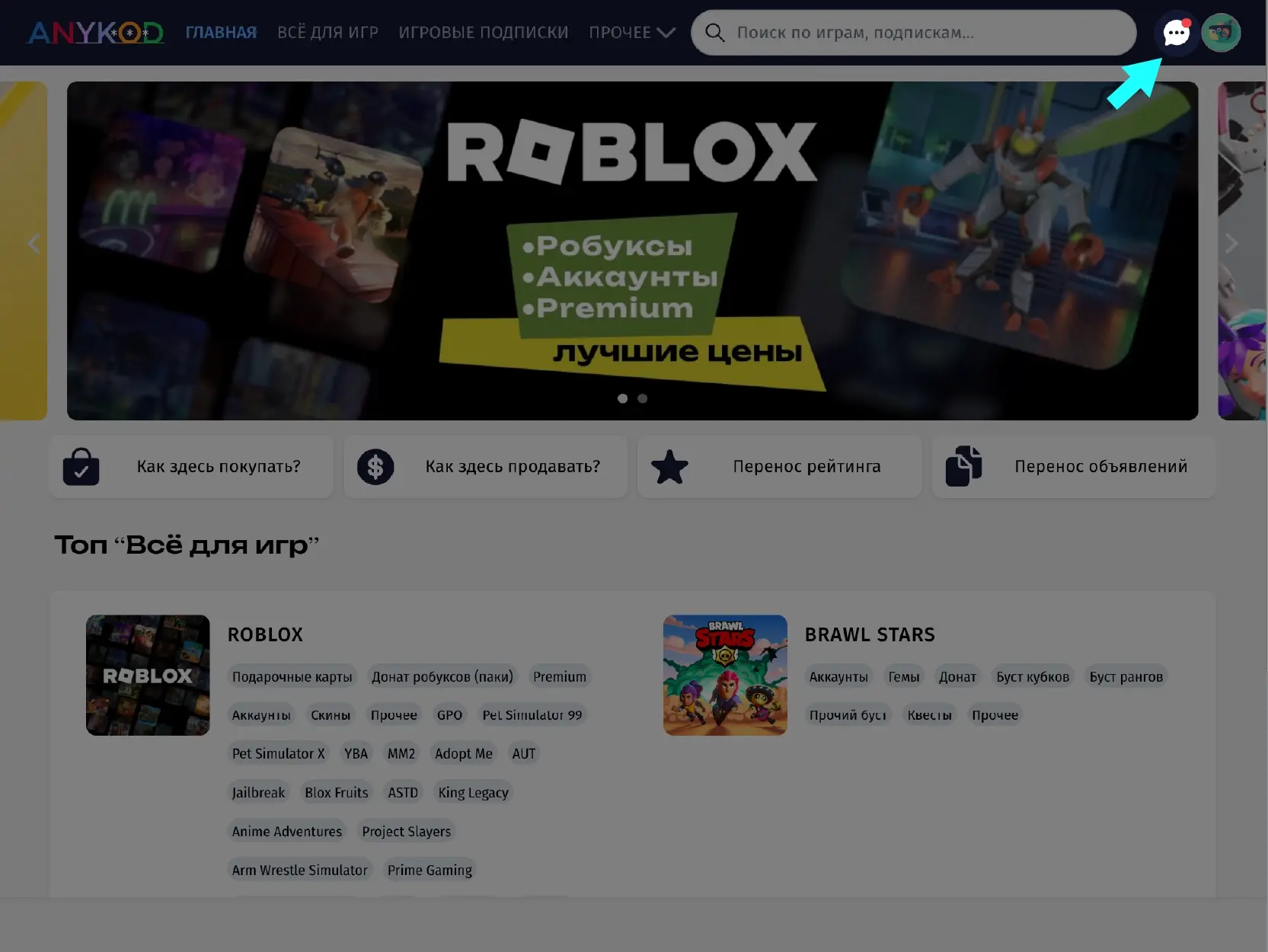The height and width of the screenshot is (952, 1268).
Task: Select the Adopt Me tag
Action: point(464,753)
